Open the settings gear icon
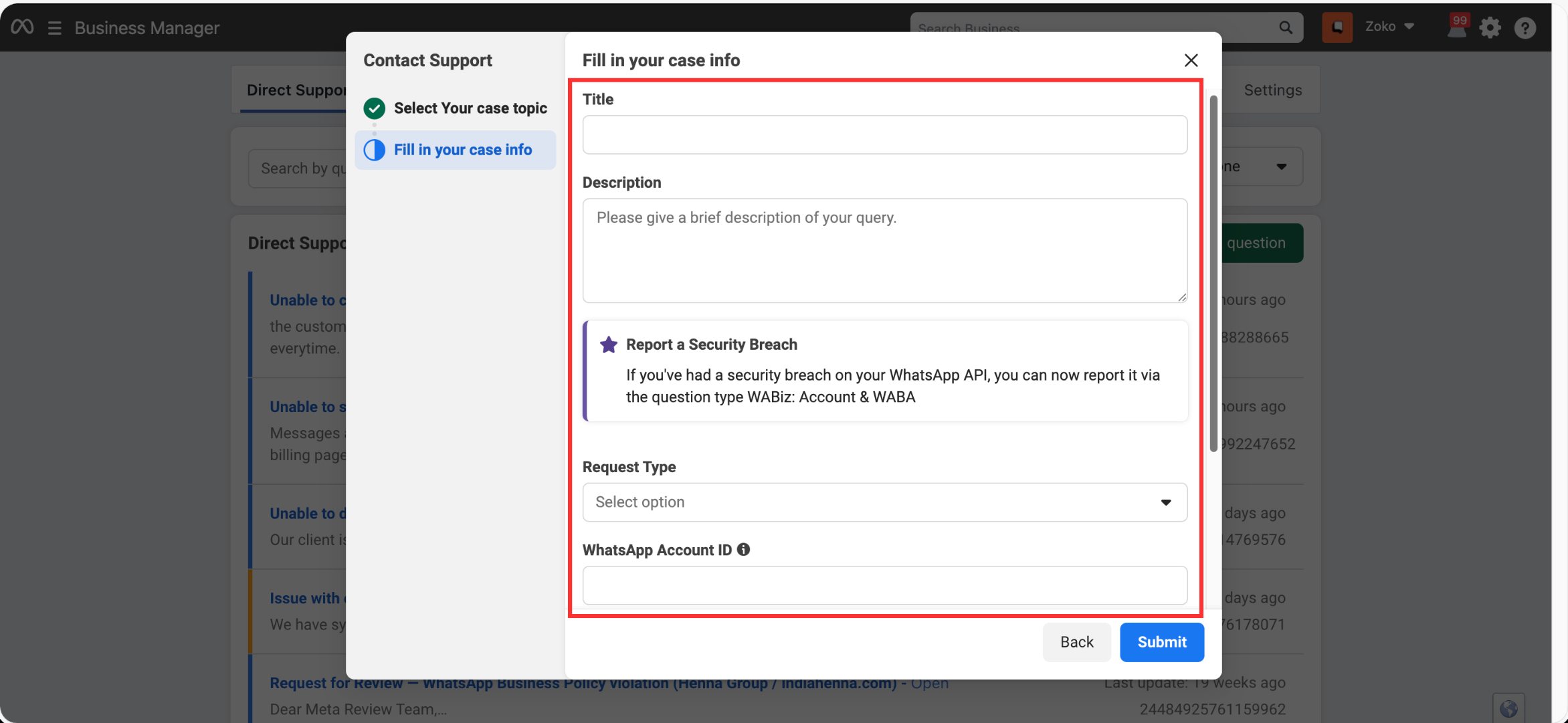The height and width of the screenshot is (723, 1568). pyautogui.click(x=1490, y=27)
